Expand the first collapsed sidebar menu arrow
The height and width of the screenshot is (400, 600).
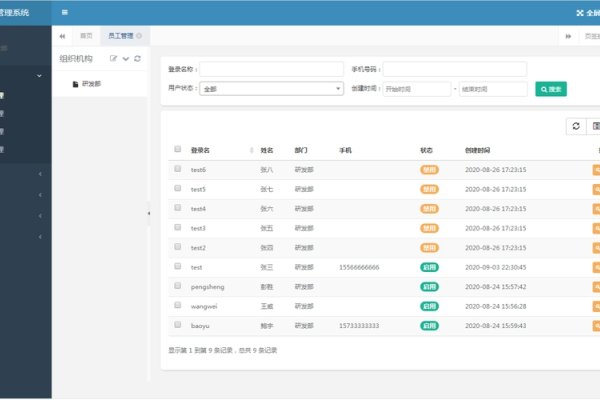(x=40, y=174)
